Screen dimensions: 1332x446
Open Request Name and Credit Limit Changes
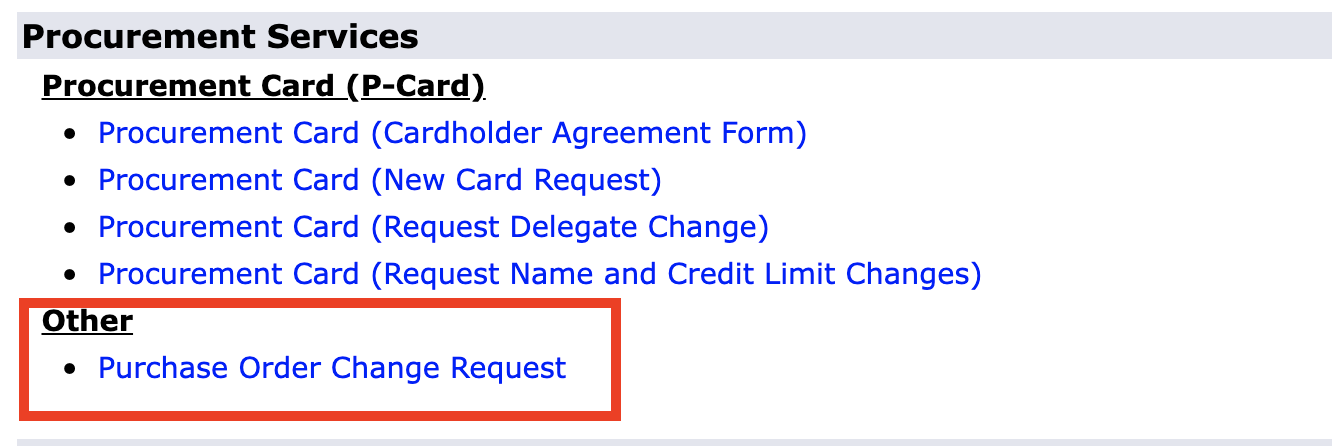539,274
